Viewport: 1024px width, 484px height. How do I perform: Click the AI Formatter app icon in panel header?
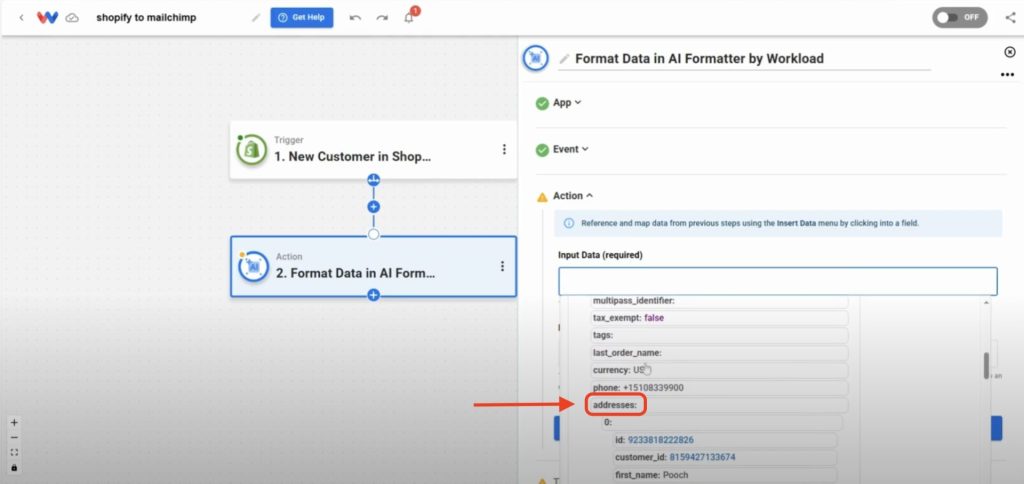pyautogui.click(x=536, y=58)
